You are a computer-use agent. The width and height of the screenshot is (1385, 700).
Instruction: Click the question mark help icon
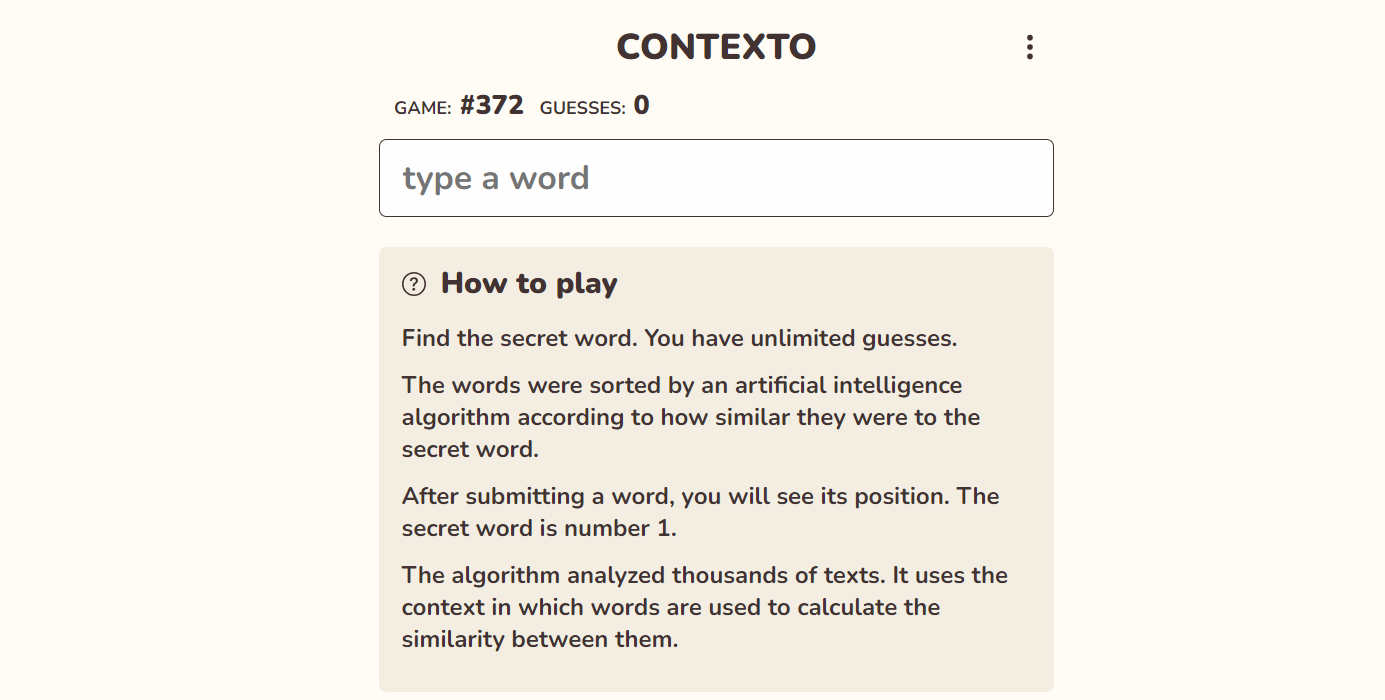(x=414, y=284)
